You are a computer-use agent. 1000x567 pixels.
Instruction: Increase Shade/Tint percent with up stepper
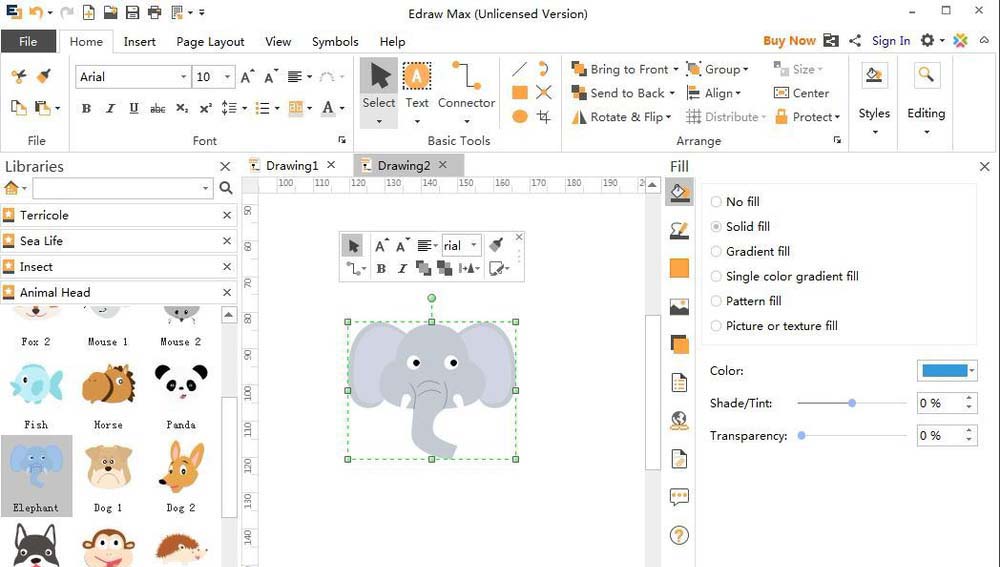pos(969,398)
